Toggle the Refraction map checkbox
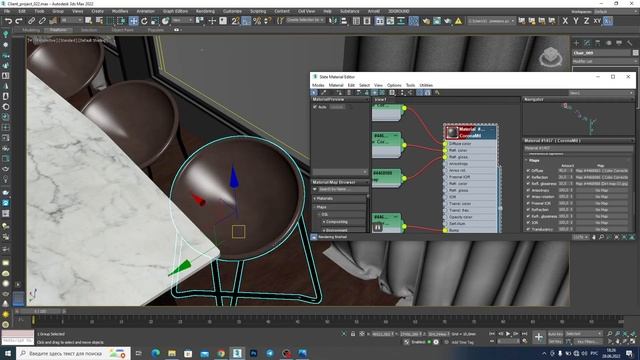 pyautogui.click(x=528, y=210)
